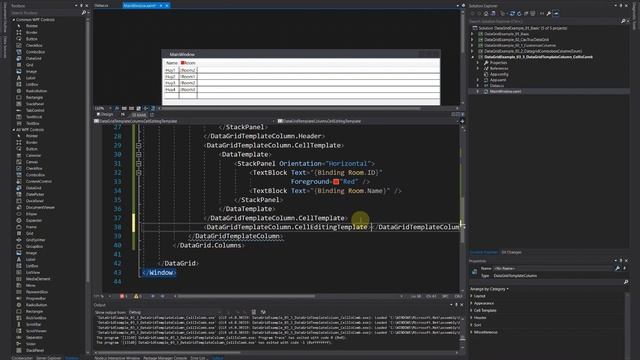Click the Name field in Properties
The height and width of the screenshot is (360, 640).
coord(553,268)
